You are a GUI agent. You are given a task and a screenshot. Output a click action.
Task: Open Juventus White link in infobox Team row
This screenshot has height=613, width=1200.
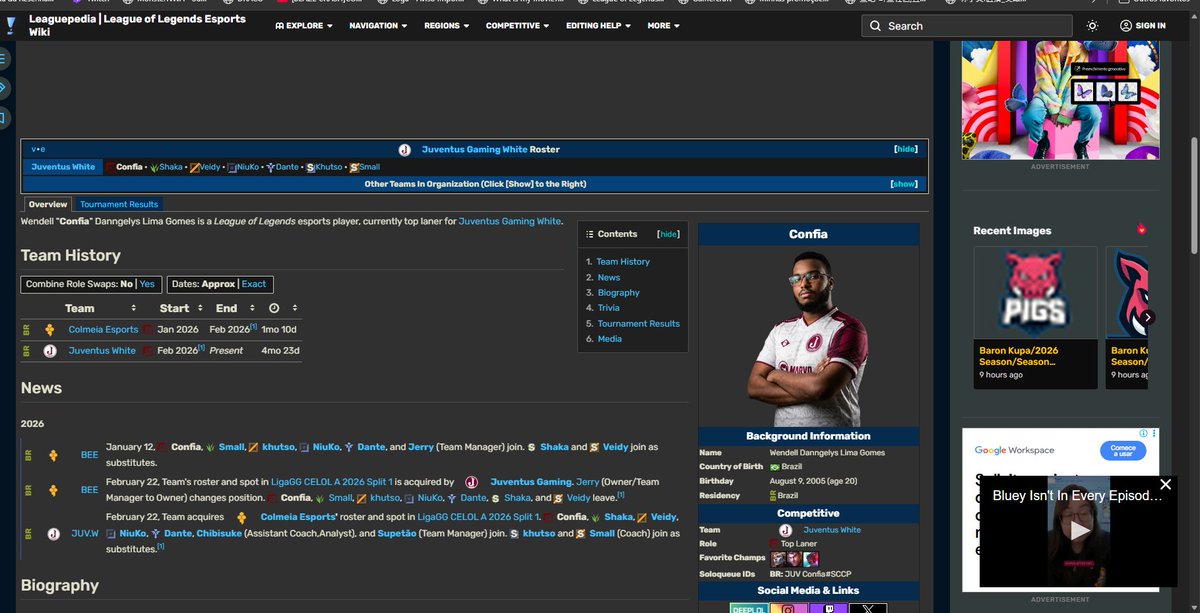832,530
